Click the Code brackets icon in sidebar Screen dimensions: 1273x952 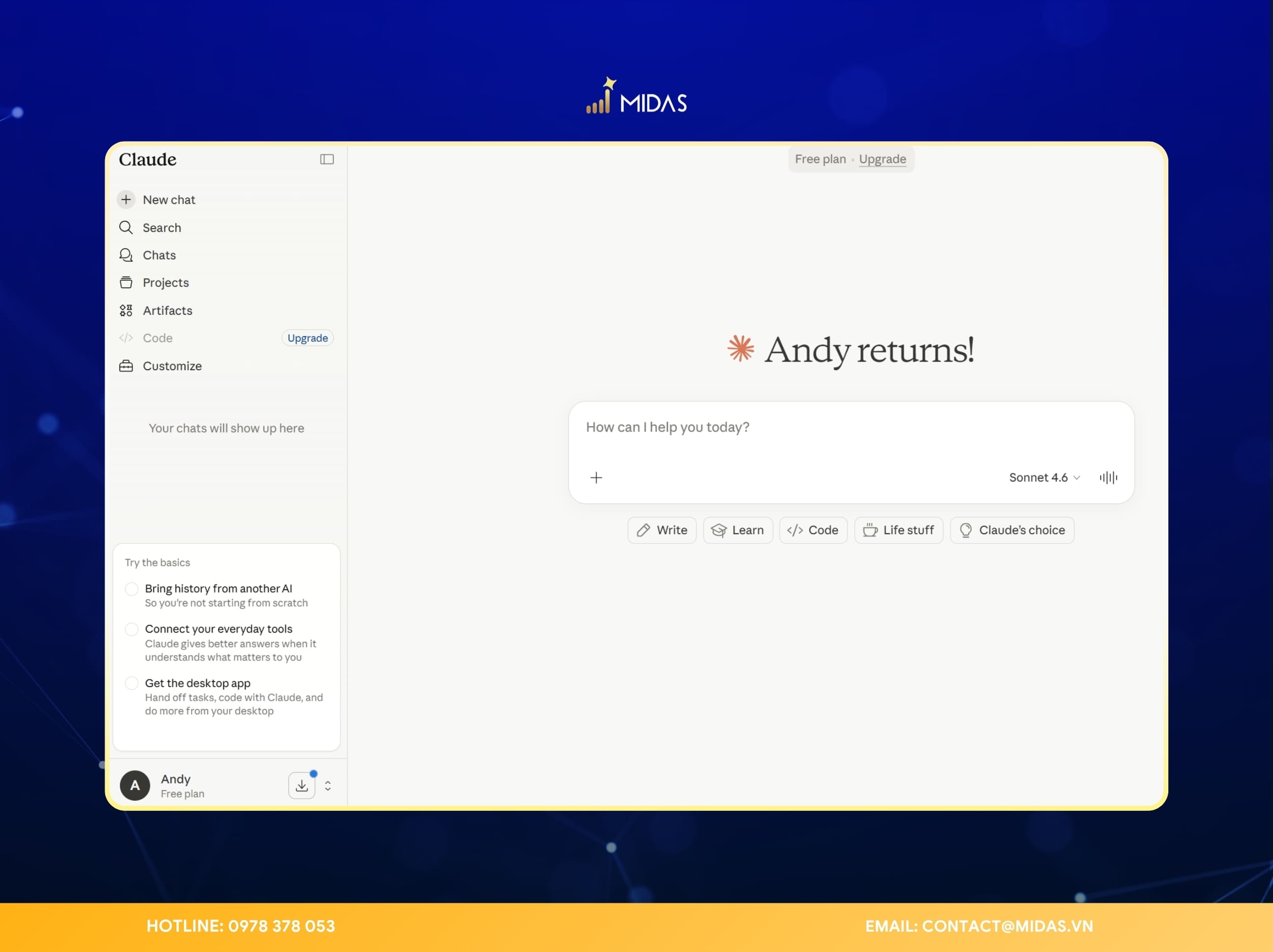(x=126, y=338)
